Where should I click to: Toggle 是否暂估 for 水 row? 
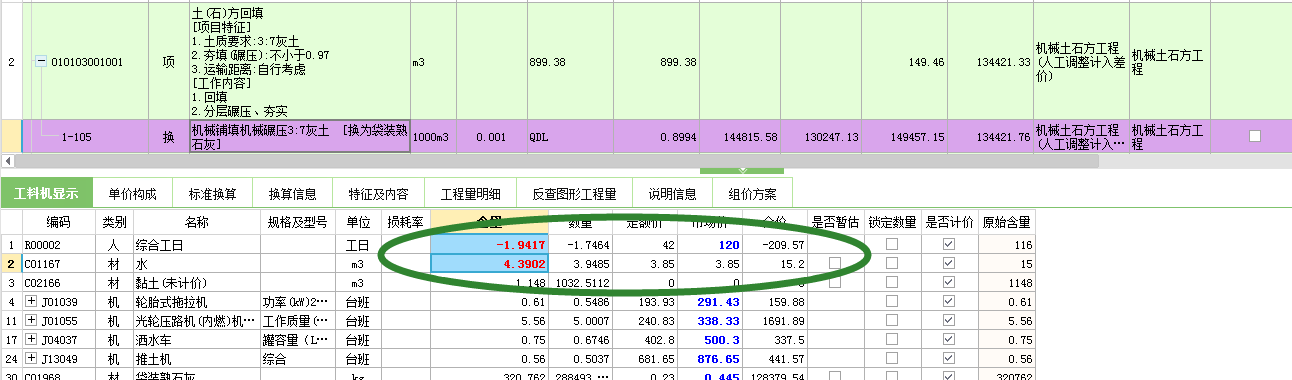[x=834, y=264]
